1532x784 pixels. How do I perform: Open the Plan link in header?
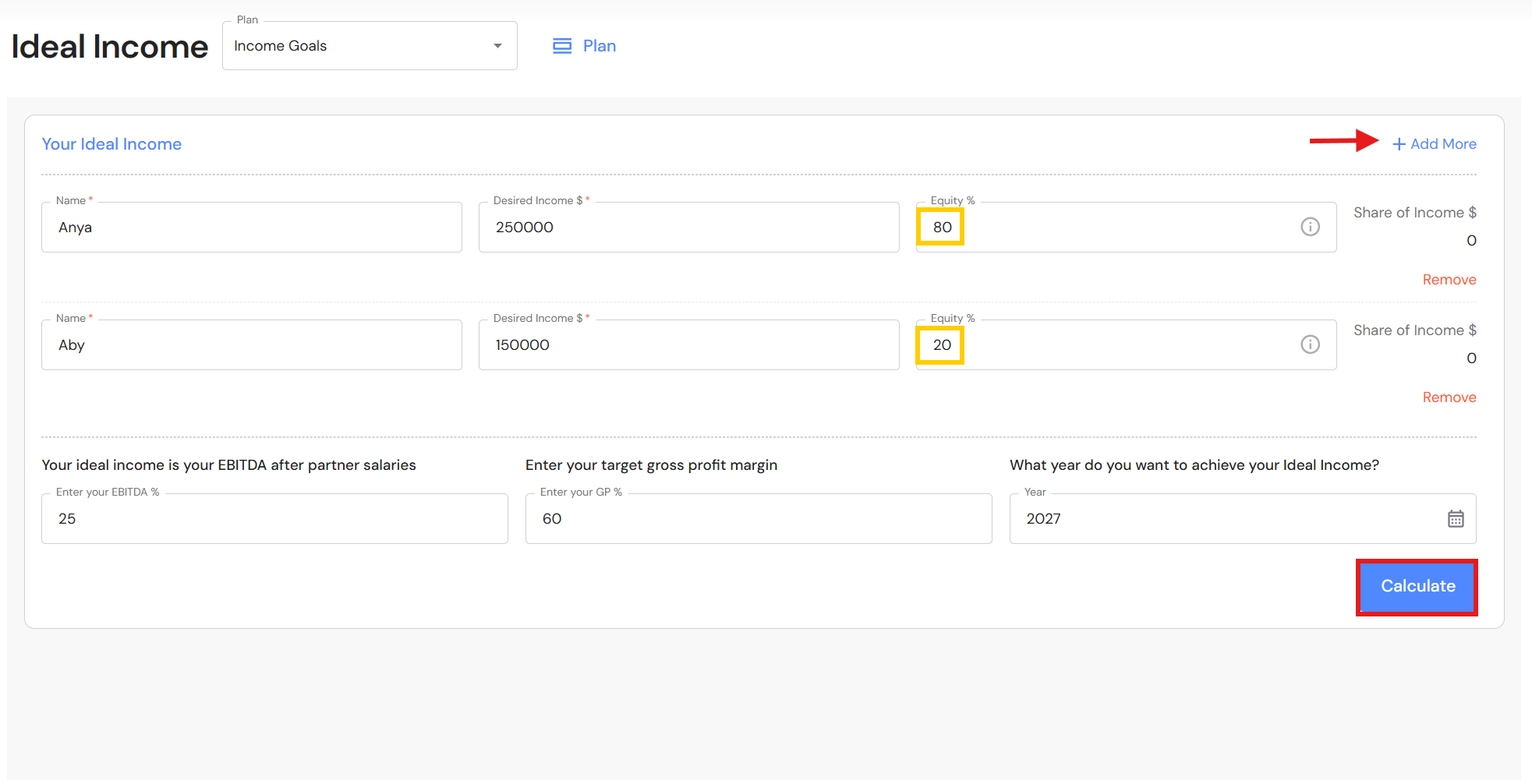[599, 46]
